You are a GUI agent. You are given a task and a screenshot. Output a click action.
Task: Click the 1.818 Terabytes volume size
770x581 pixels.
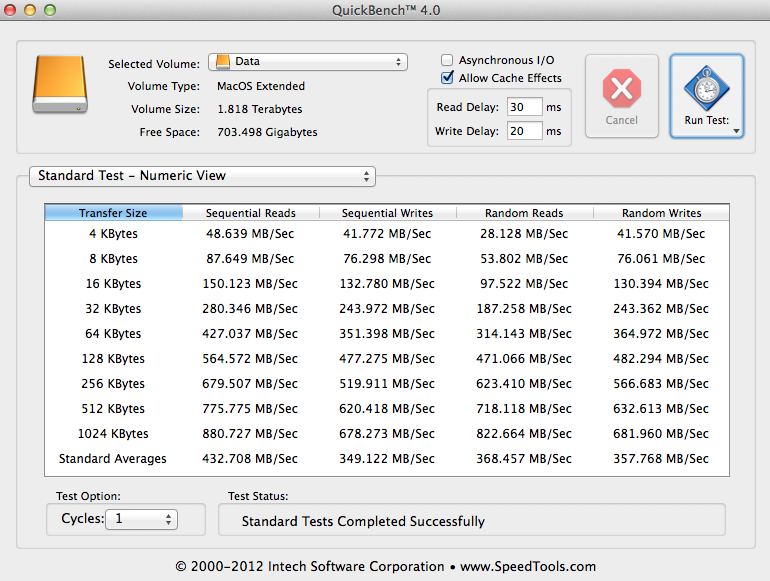click(260, 109)
